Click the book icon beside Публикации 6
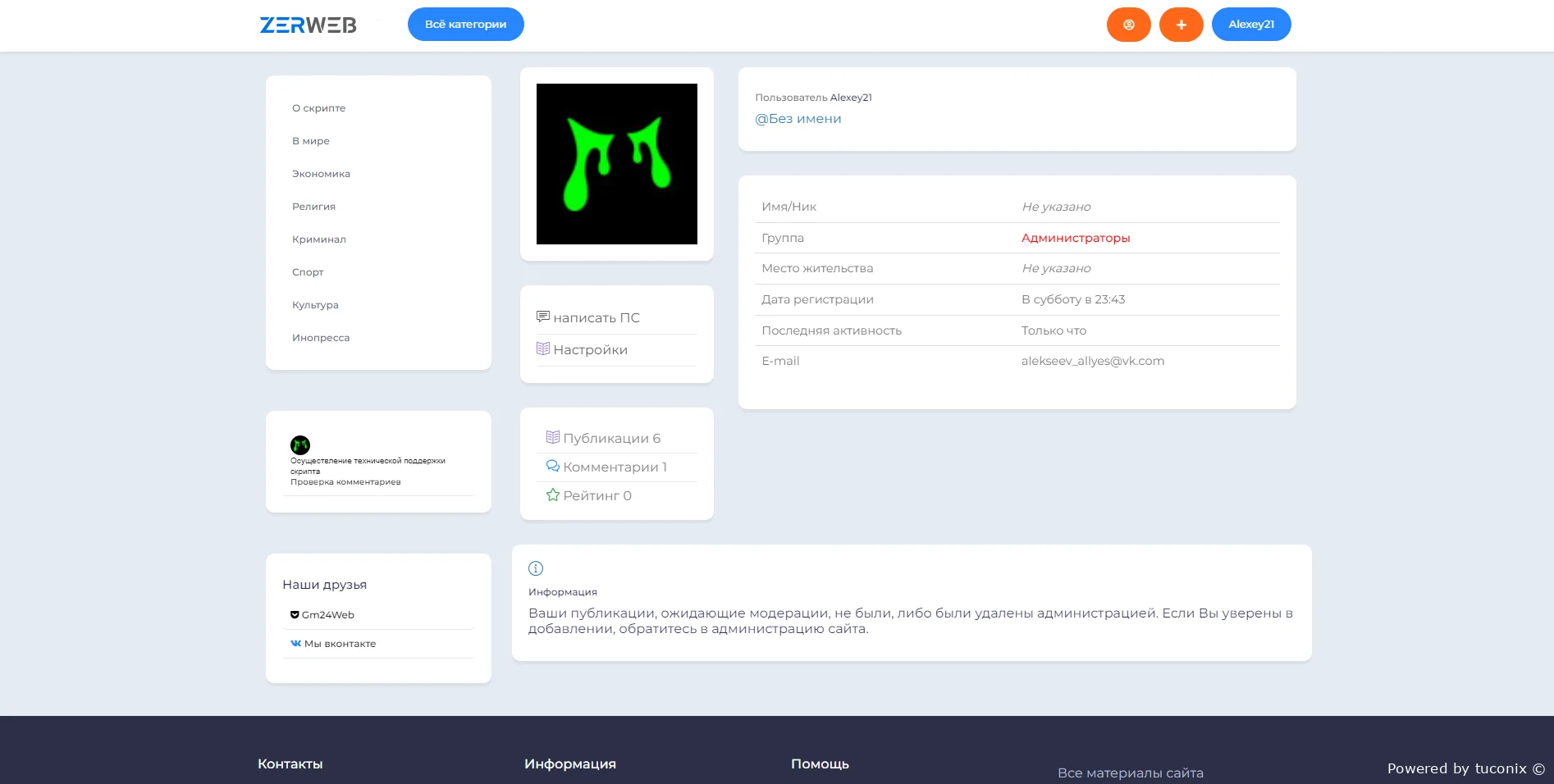Image resolution: width=1554 pixels, height=784 pixels. point(553,437)
